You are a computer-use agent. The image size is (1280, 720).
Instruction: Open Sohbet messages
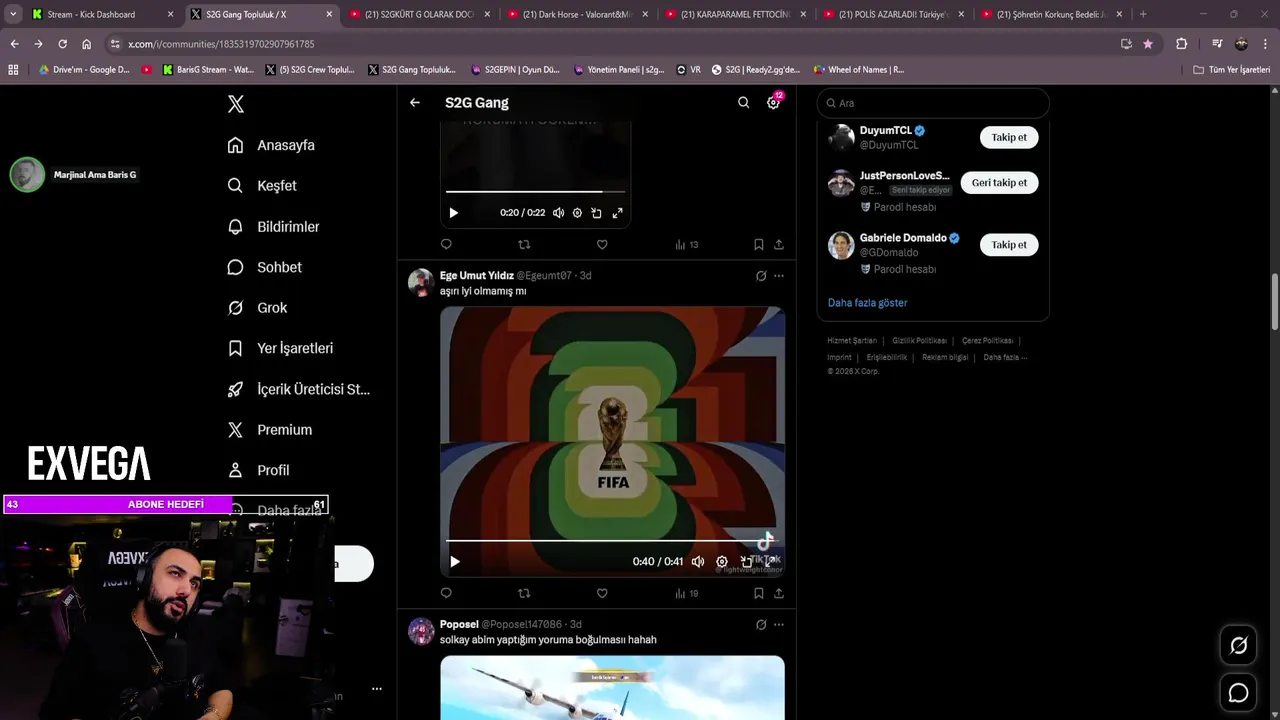[x=264, y=267]
